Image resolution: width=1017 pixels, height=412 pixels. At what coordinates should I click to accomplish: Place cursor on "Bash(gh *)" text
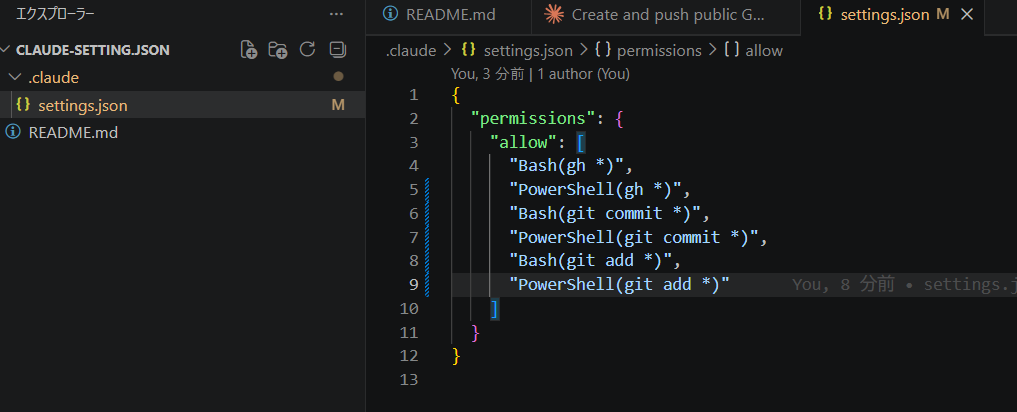(x=566, y=166)
